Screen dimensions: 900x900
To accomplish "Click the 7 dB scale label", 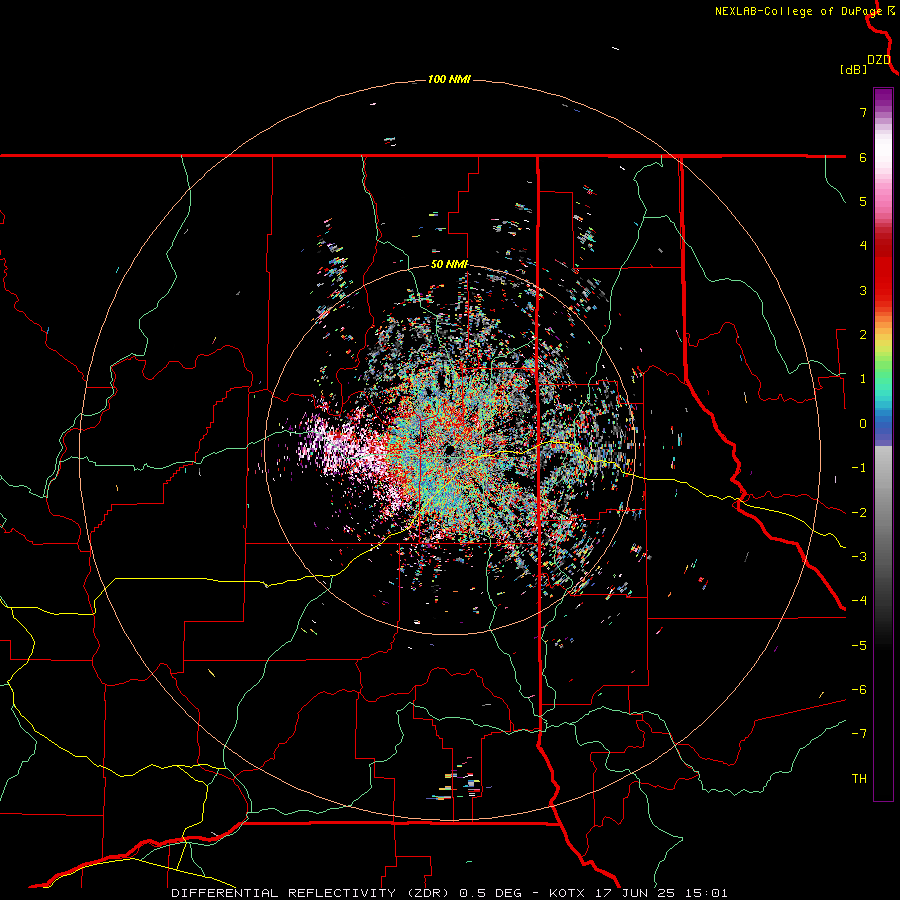I will tap(863, 112).
